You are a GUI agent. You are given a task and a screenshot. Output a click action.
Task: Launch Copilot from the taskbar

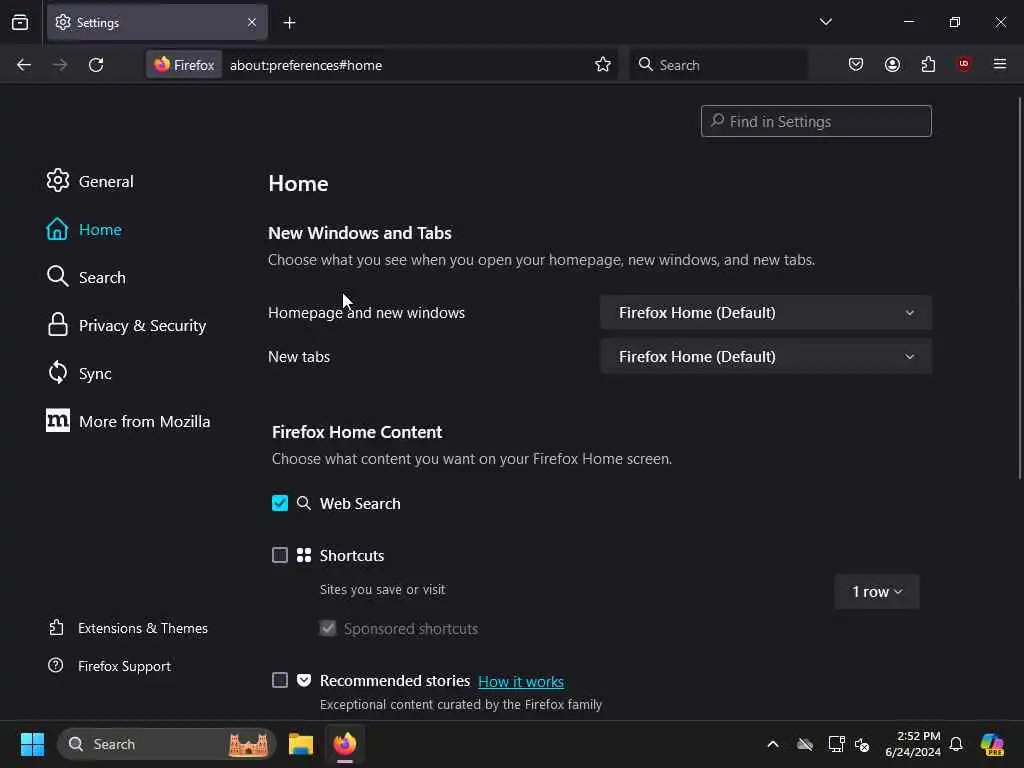click(x=991, y=744)
